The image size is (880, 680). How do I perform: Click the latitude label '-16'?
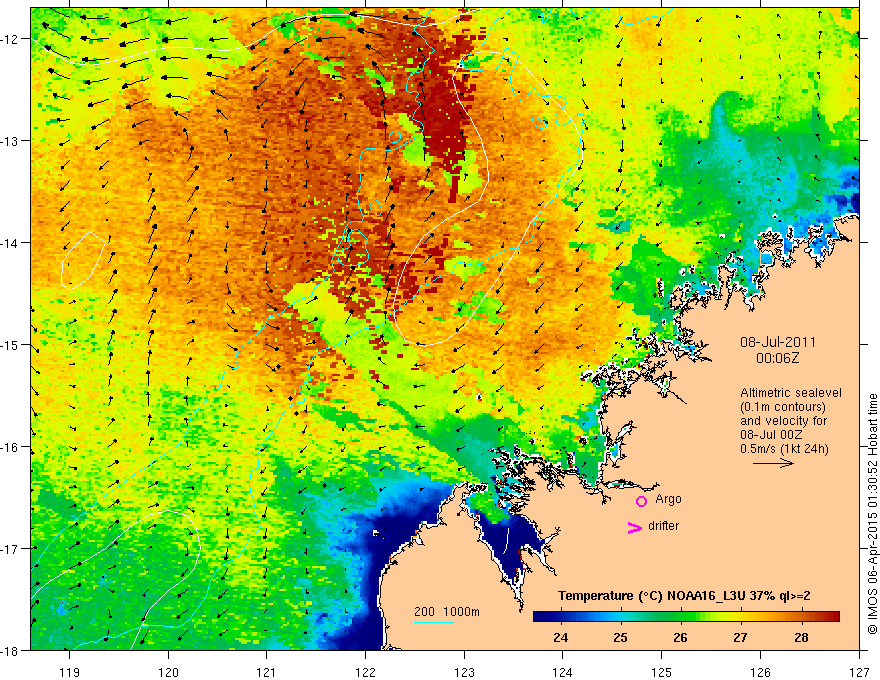[10, 447]
